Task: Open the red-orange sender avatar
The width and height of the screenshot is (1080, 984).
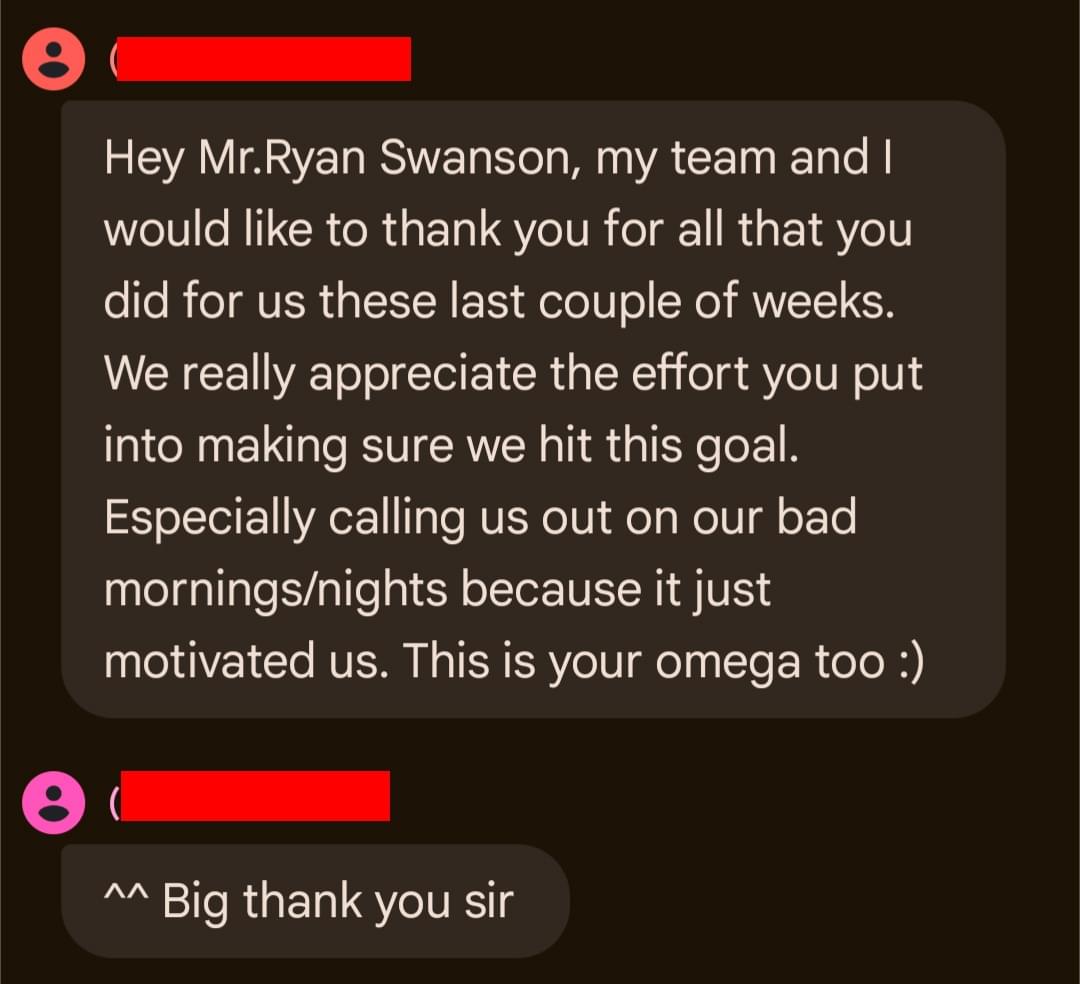Action: pyautogui.click(x=54, y=59)
